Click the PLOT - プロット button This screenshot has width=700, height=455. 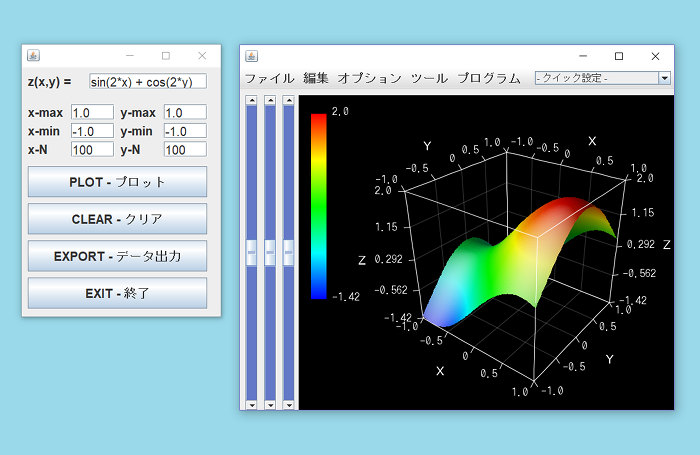pyautogui.click(x=117, y=182)
